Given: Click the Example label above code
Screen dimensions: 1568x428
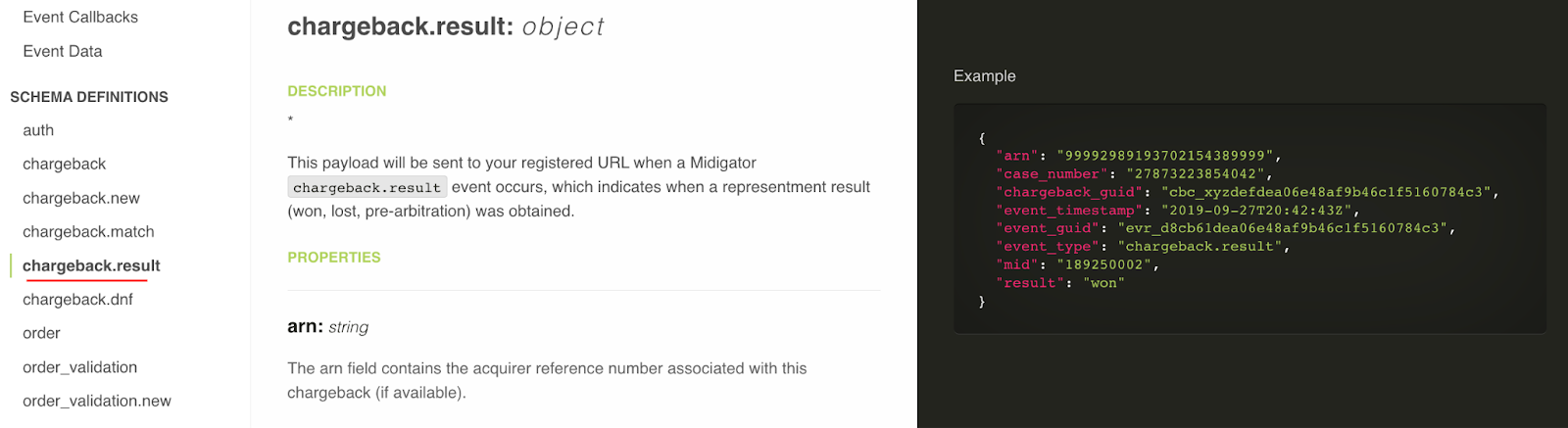Looking at the screenshot, I should click(985, 76).
